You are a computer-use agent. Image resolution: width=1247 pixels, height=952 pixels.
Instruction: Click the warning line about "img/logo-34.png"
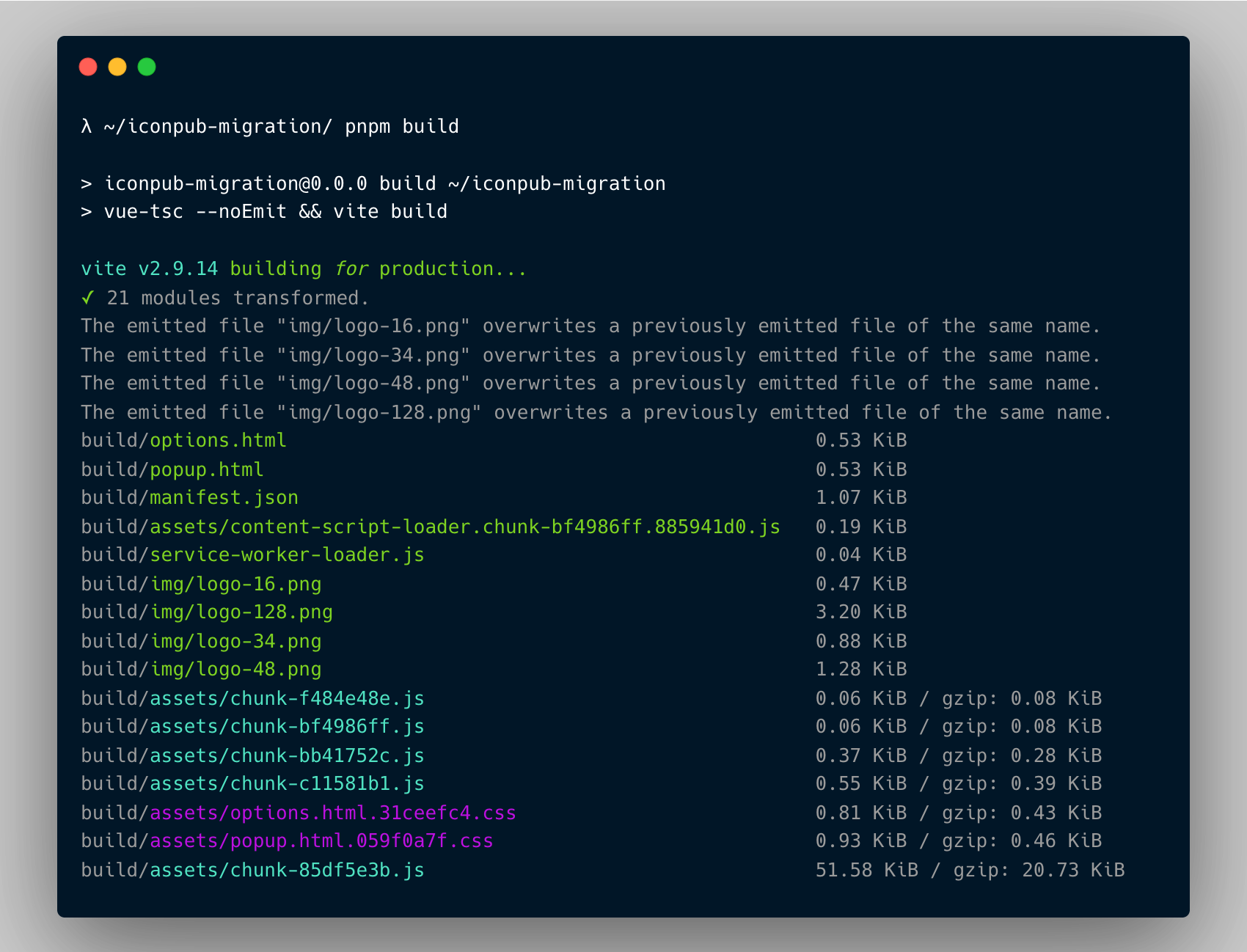coord(591,355)
